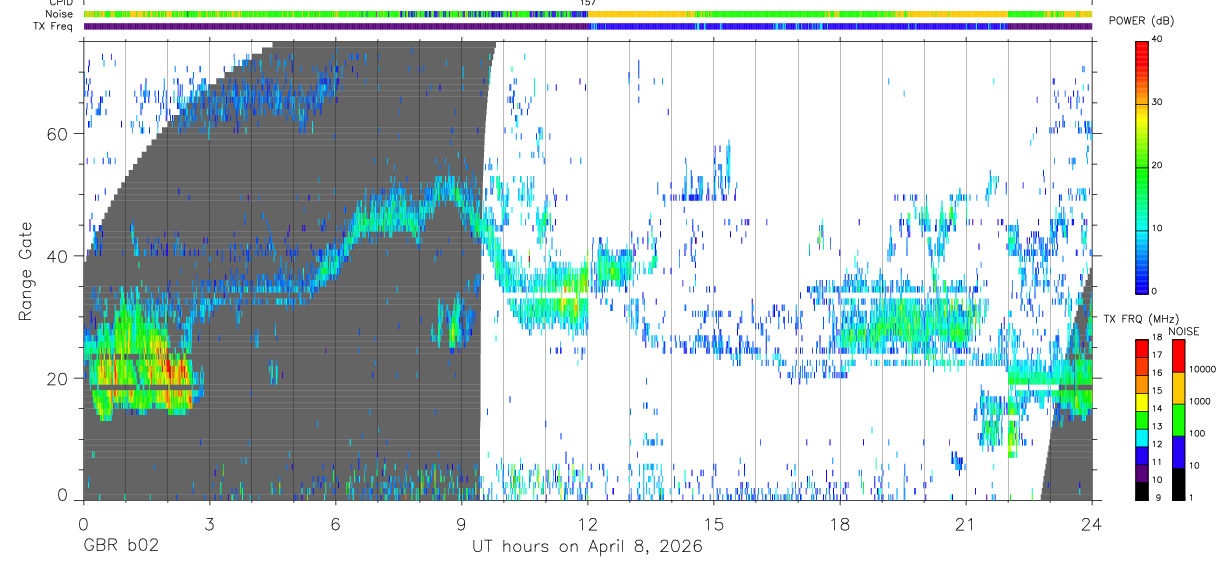This screenshot has height=567, width=1228.
Task: Click the 30 tick on POWER scale
Action: click(x=1158, y=103)
